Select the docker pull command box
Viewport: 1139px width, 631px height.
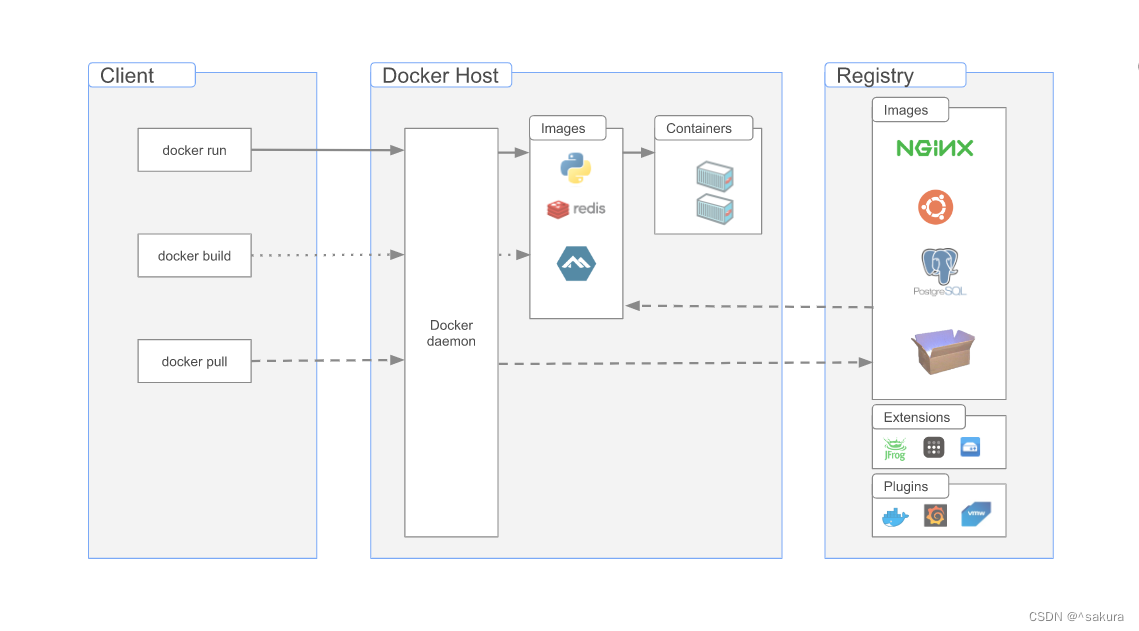(194, 361)
